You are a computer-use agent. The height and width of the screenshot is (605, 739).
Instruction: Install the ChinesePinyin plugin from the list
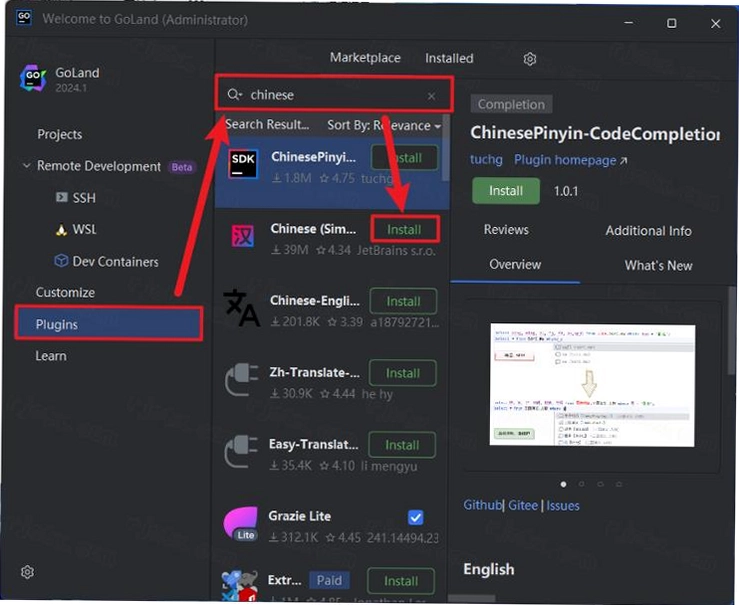click(x=404, y=158)
